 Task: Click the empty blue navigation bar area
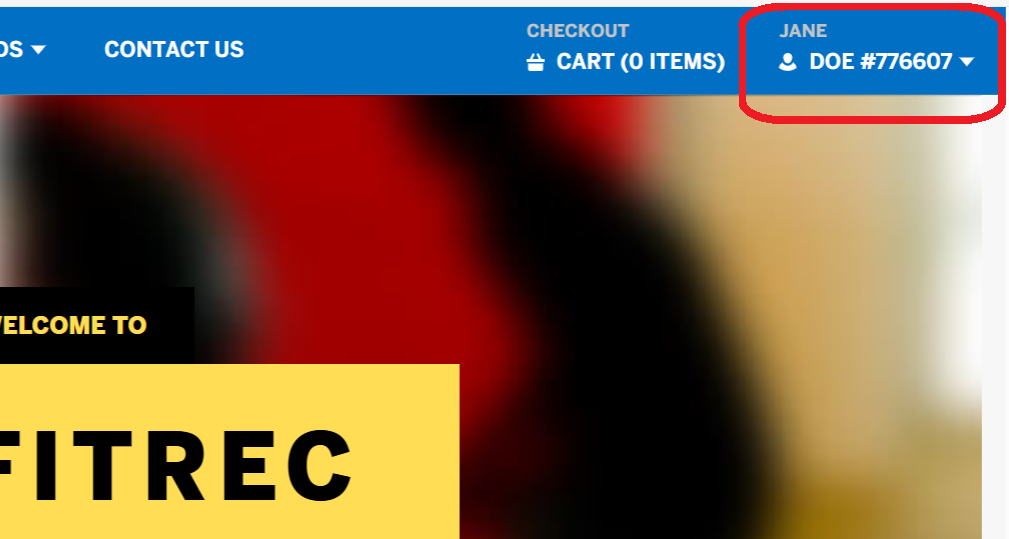tap(386, 50)
